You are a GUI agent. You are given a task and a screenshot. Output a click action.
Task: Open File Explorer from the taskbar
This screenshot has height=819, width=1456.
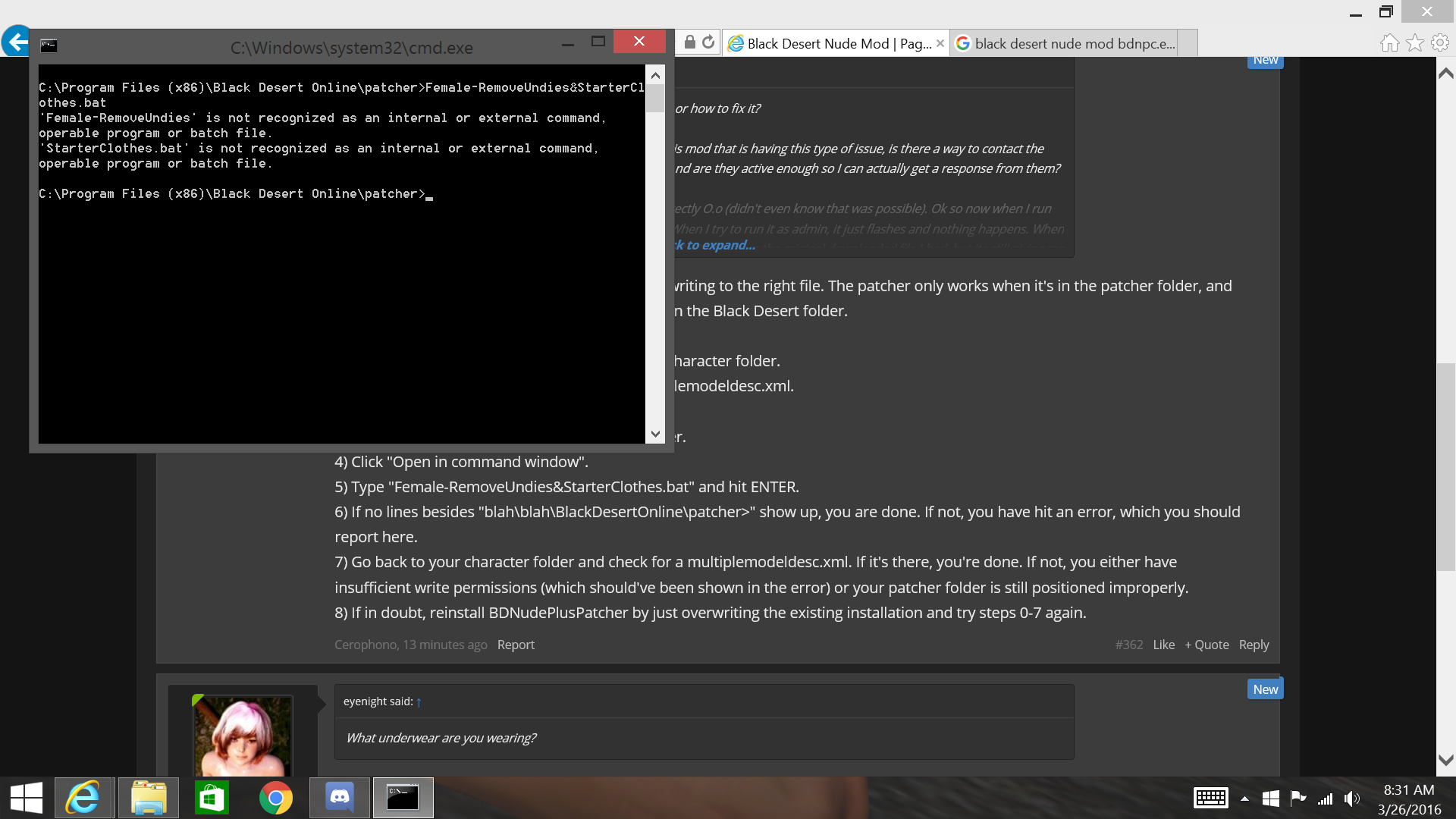(148, 798)
